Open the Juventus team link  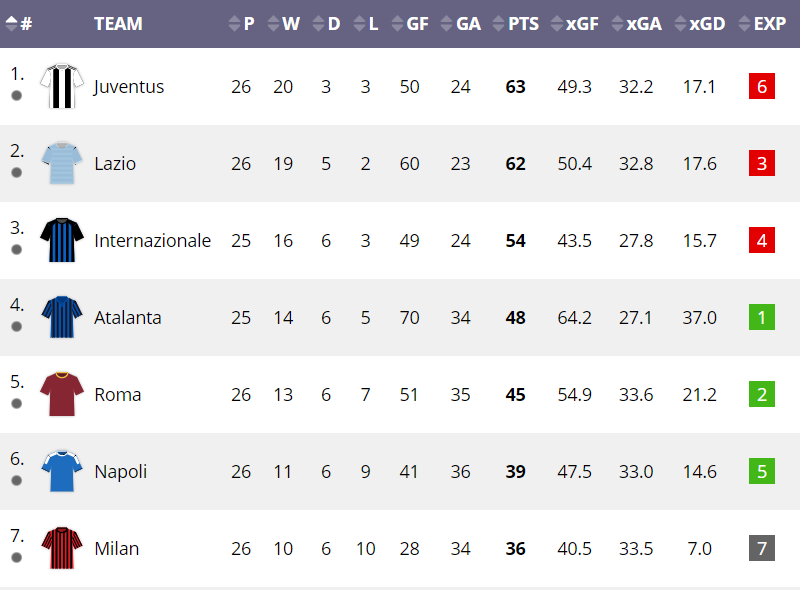click(x=129, y=87)
